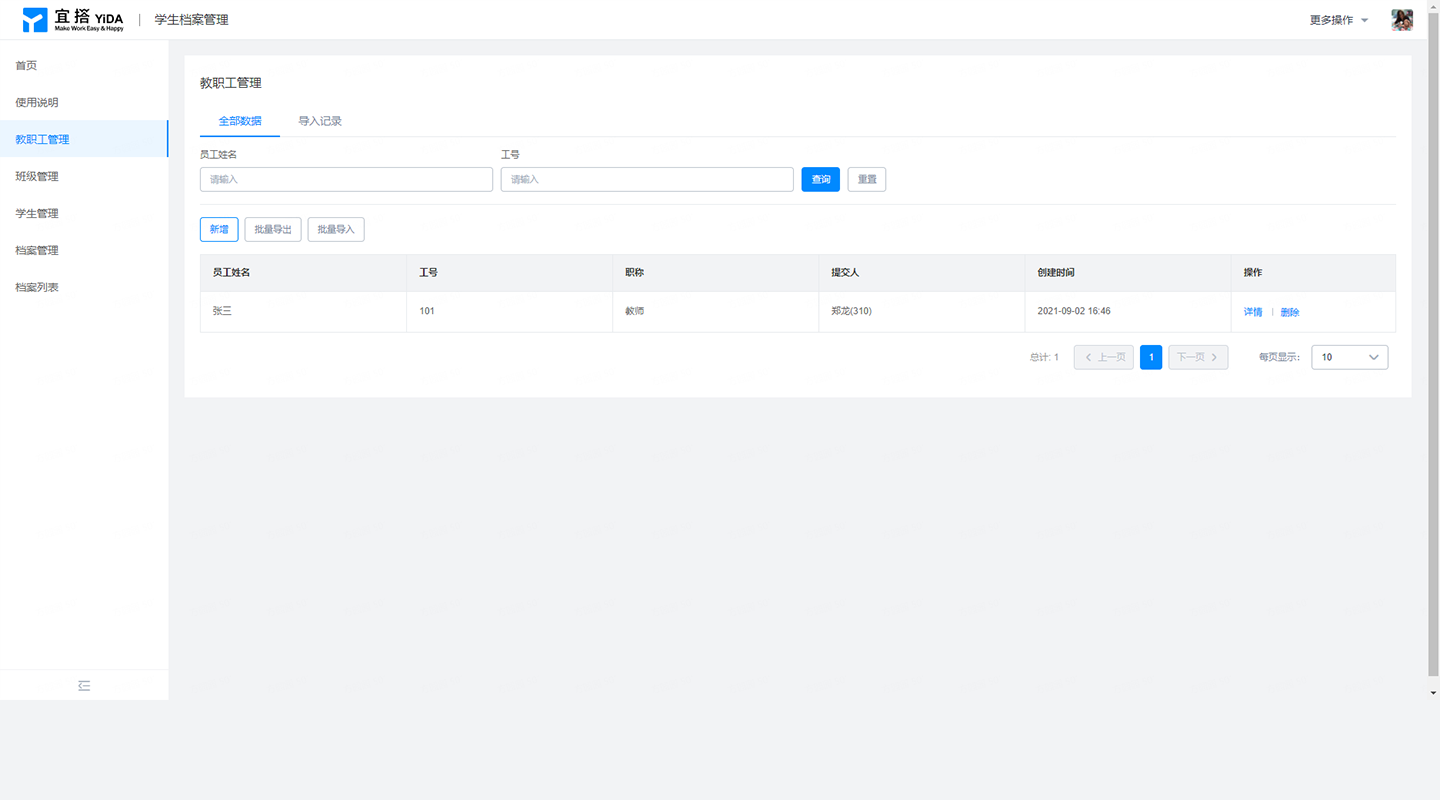1440x800 pixels.
Task: Click the 职称 column header
Action: pyautogui.click(x=715, y=273)
